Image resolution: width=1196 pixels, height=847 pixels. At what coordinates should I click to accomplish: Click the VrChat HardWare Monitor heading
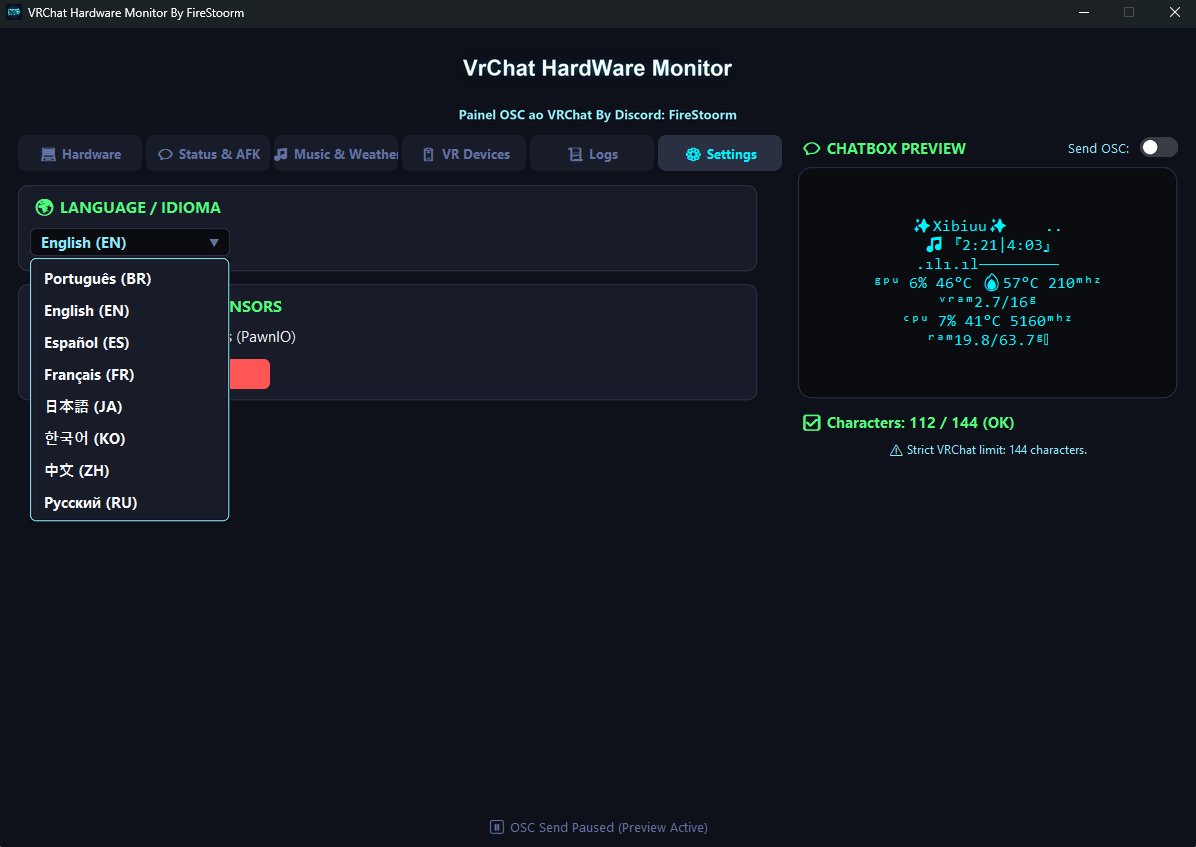click(597, 68)
